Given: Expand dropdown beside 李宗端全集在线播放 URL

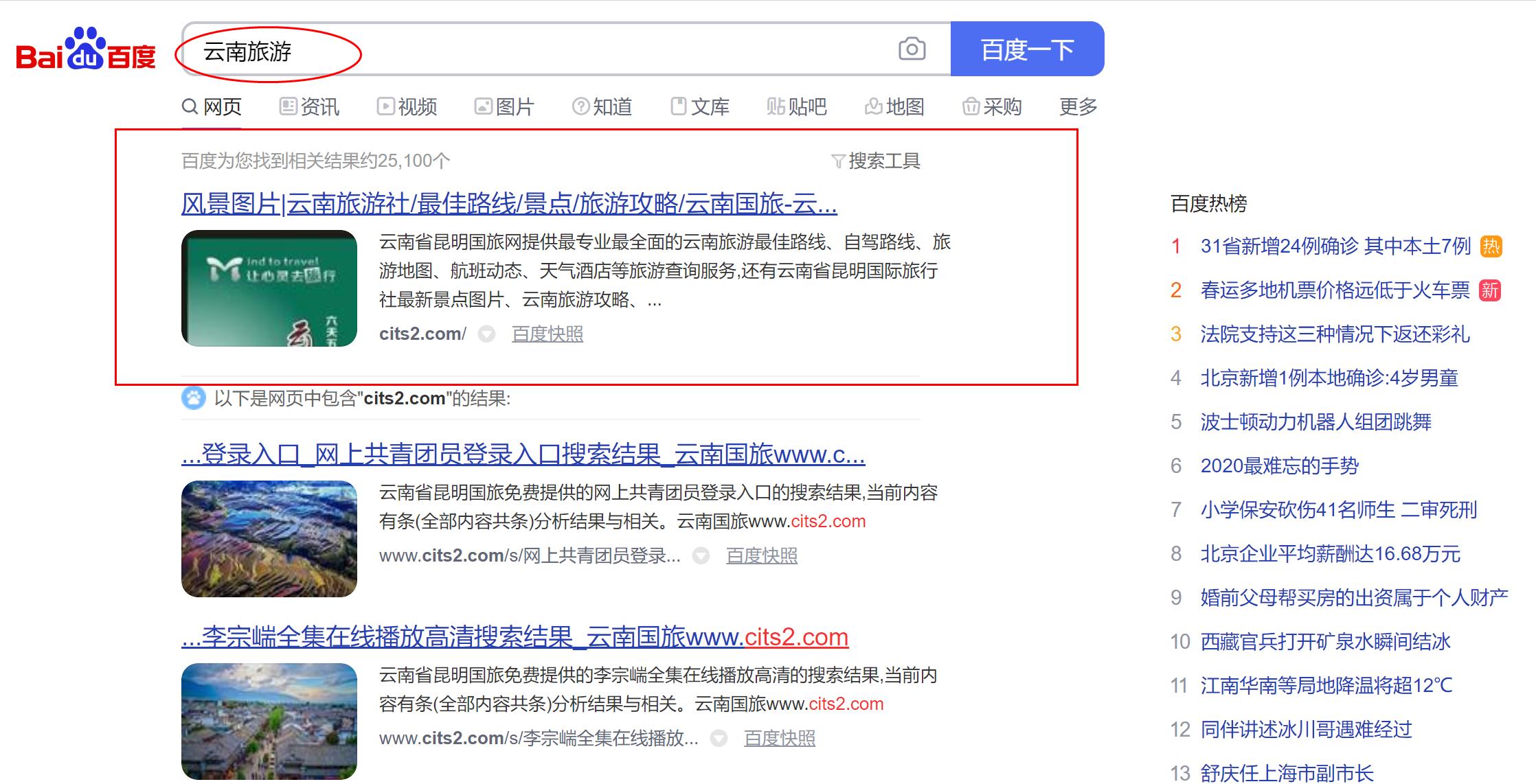Looking at the screenshot, I should tap(719, 739).
